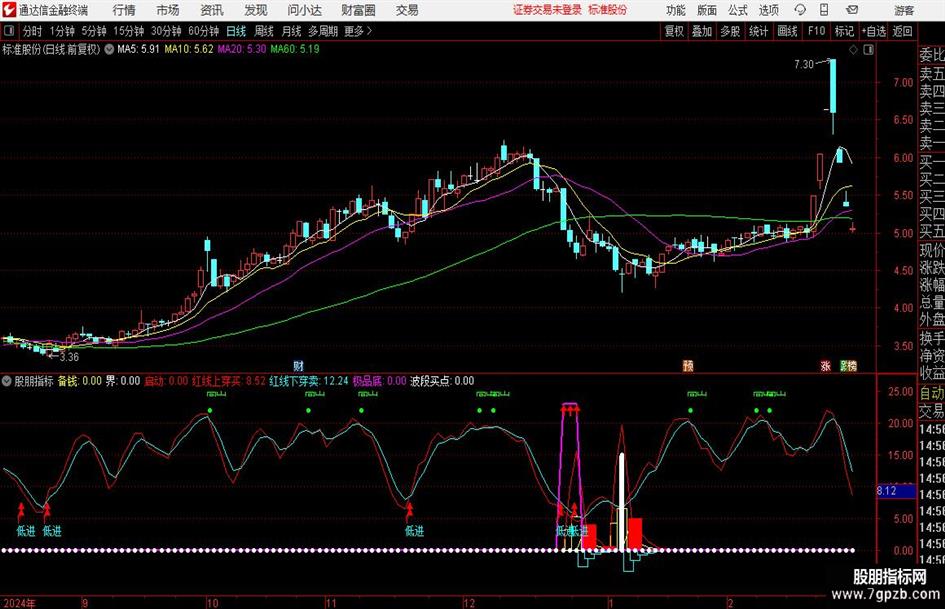Click the 标准股份(日线,前复权) chart title

(x=51, y=49)
